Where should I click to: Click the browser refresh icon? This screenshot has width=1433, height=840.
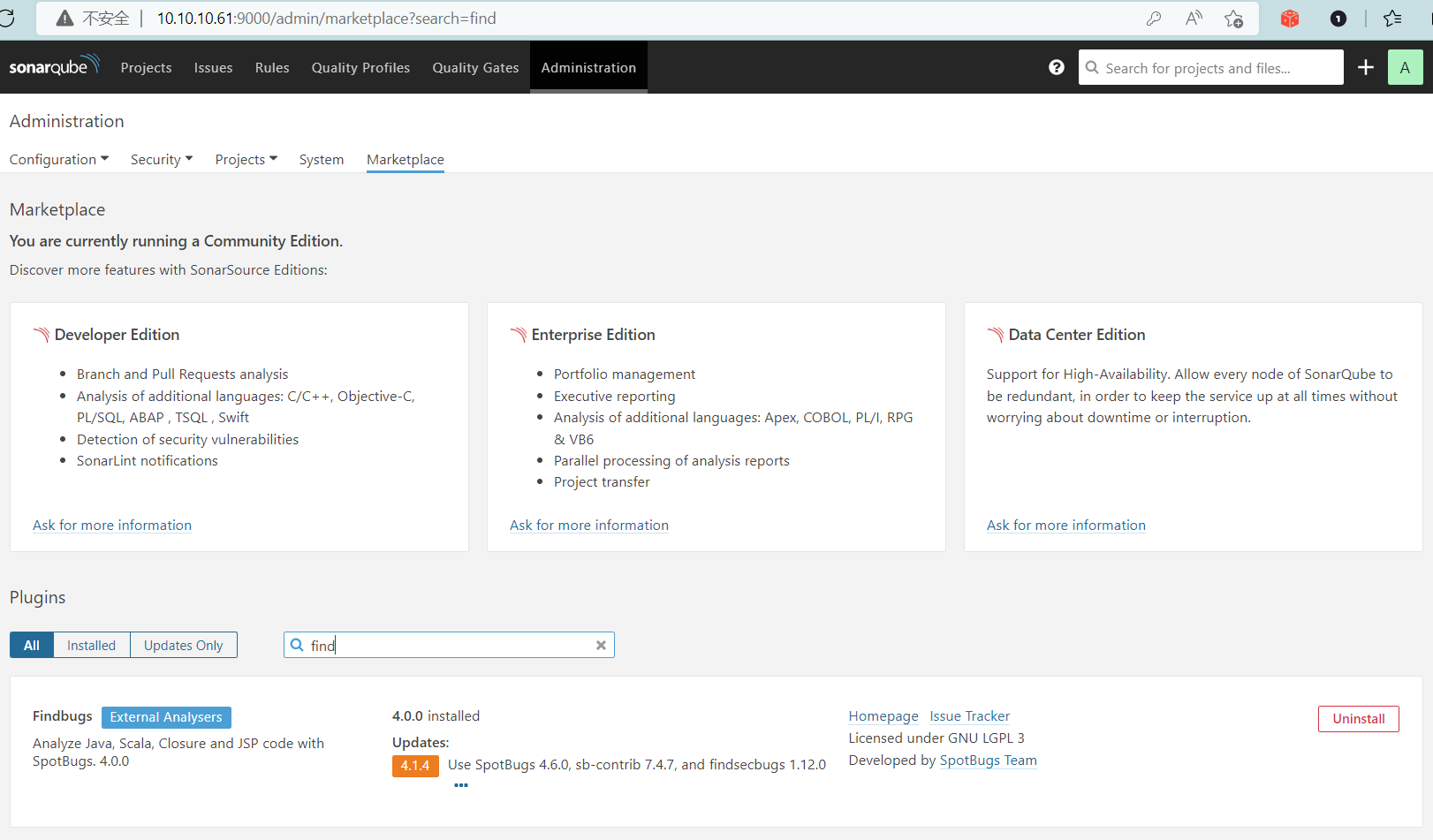[x=7, y=19]
